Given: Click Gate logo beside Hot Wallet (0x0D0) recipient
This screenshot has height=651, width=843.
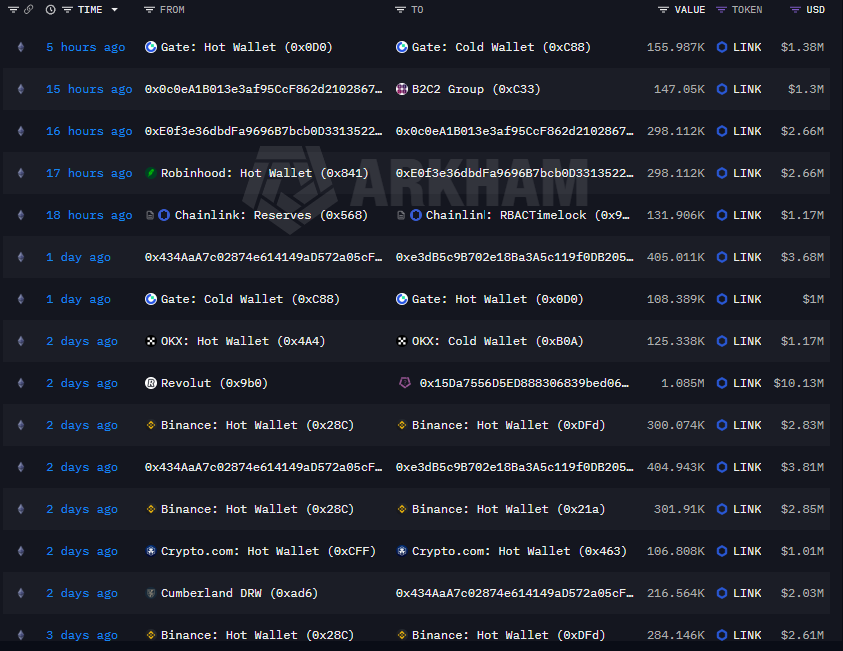Looking at the screenshot, I should point(402,299).
